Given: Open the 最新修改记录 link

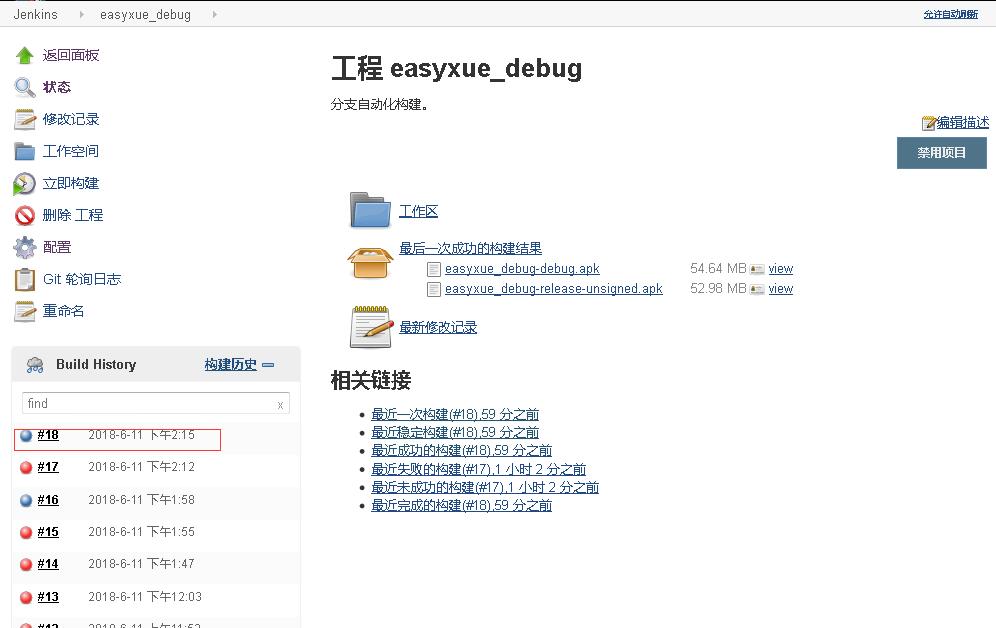Looking at the screenshot, I should click(438, 328).
